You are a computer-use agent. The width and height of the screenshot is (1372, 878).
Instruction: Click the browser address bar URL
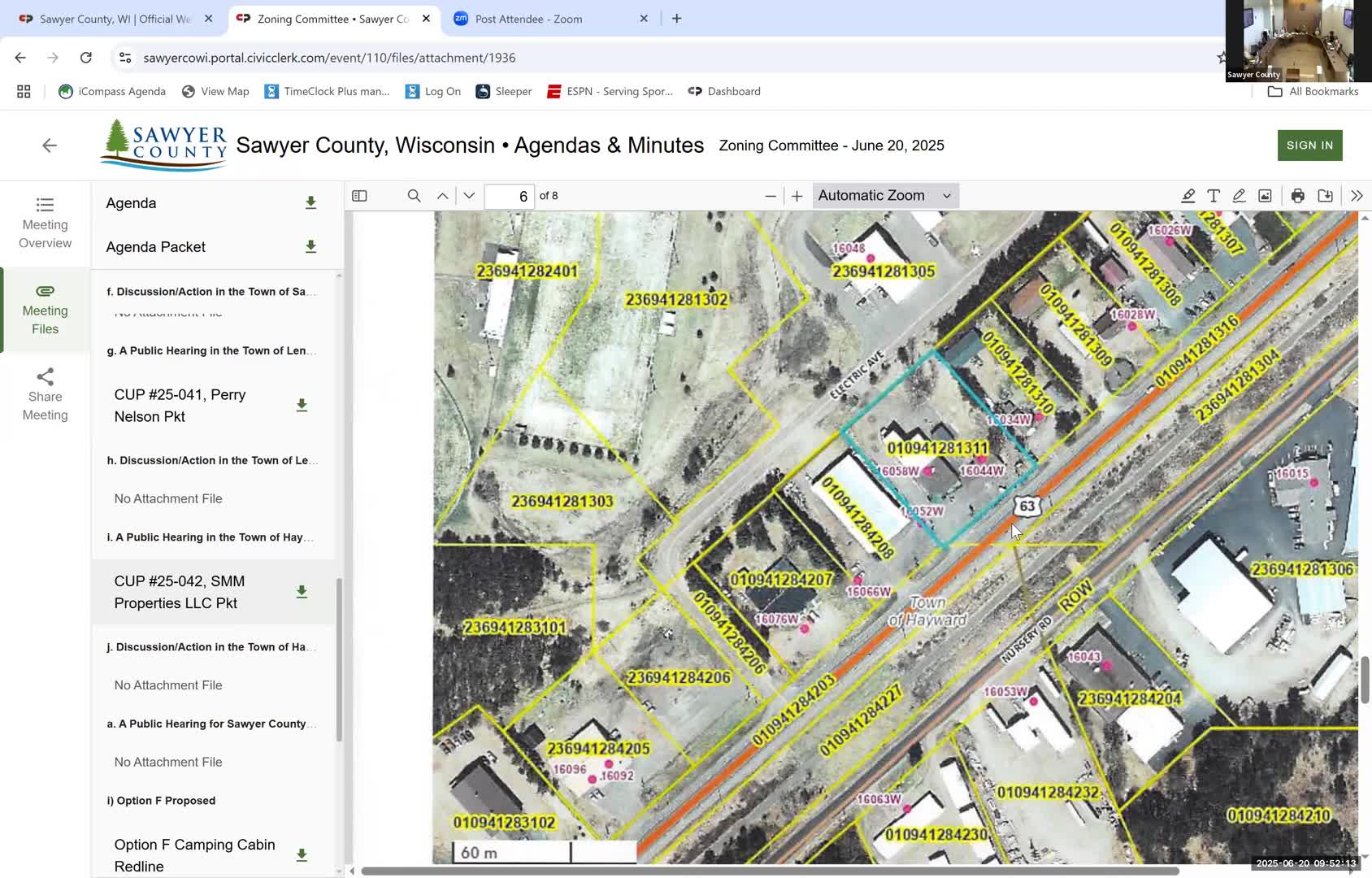point(329,58)
